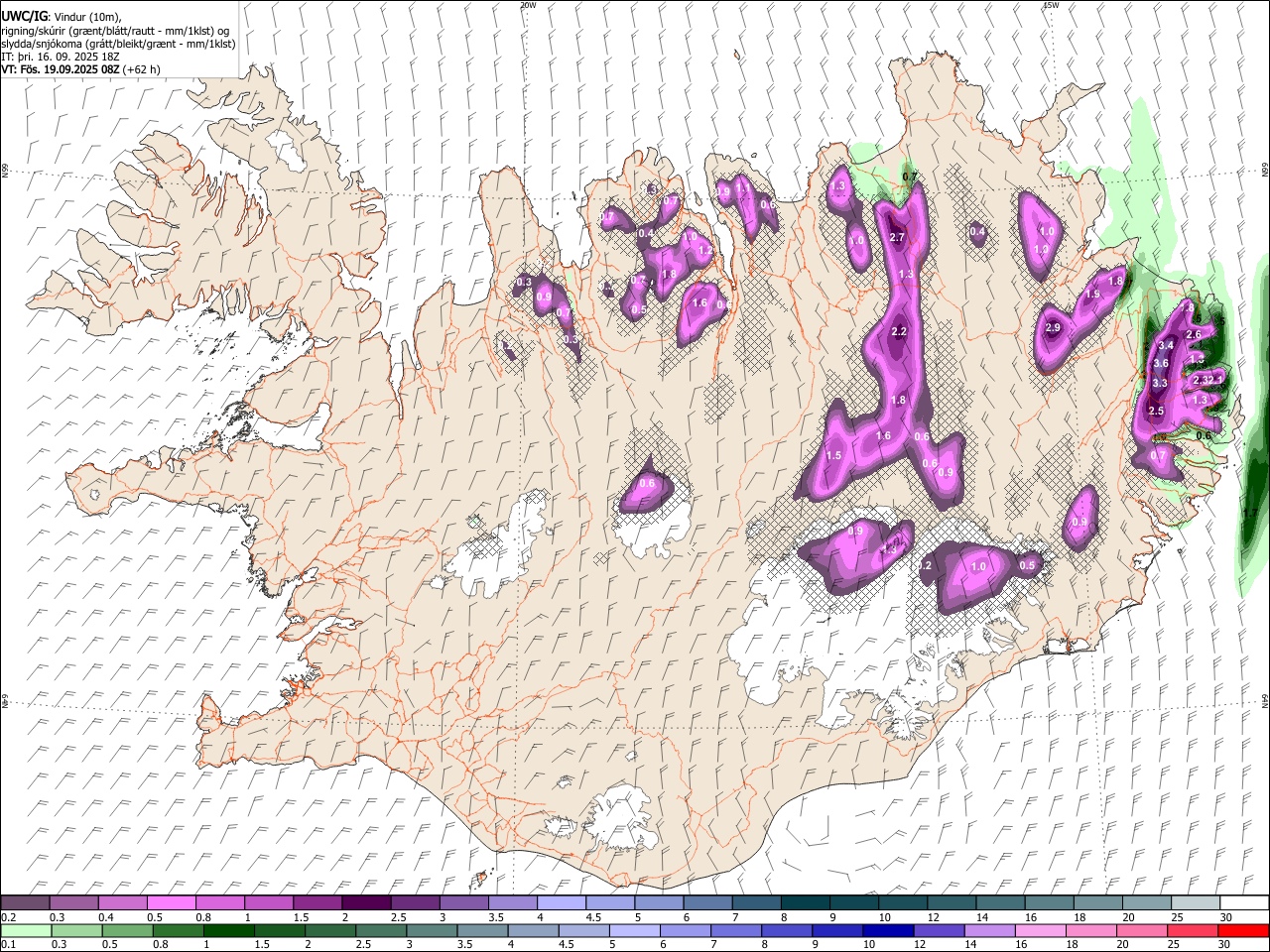This screenshot has height=952, width=1270.
Task: Click the 2.5 precipitation value in the east
Action: 1155,411
